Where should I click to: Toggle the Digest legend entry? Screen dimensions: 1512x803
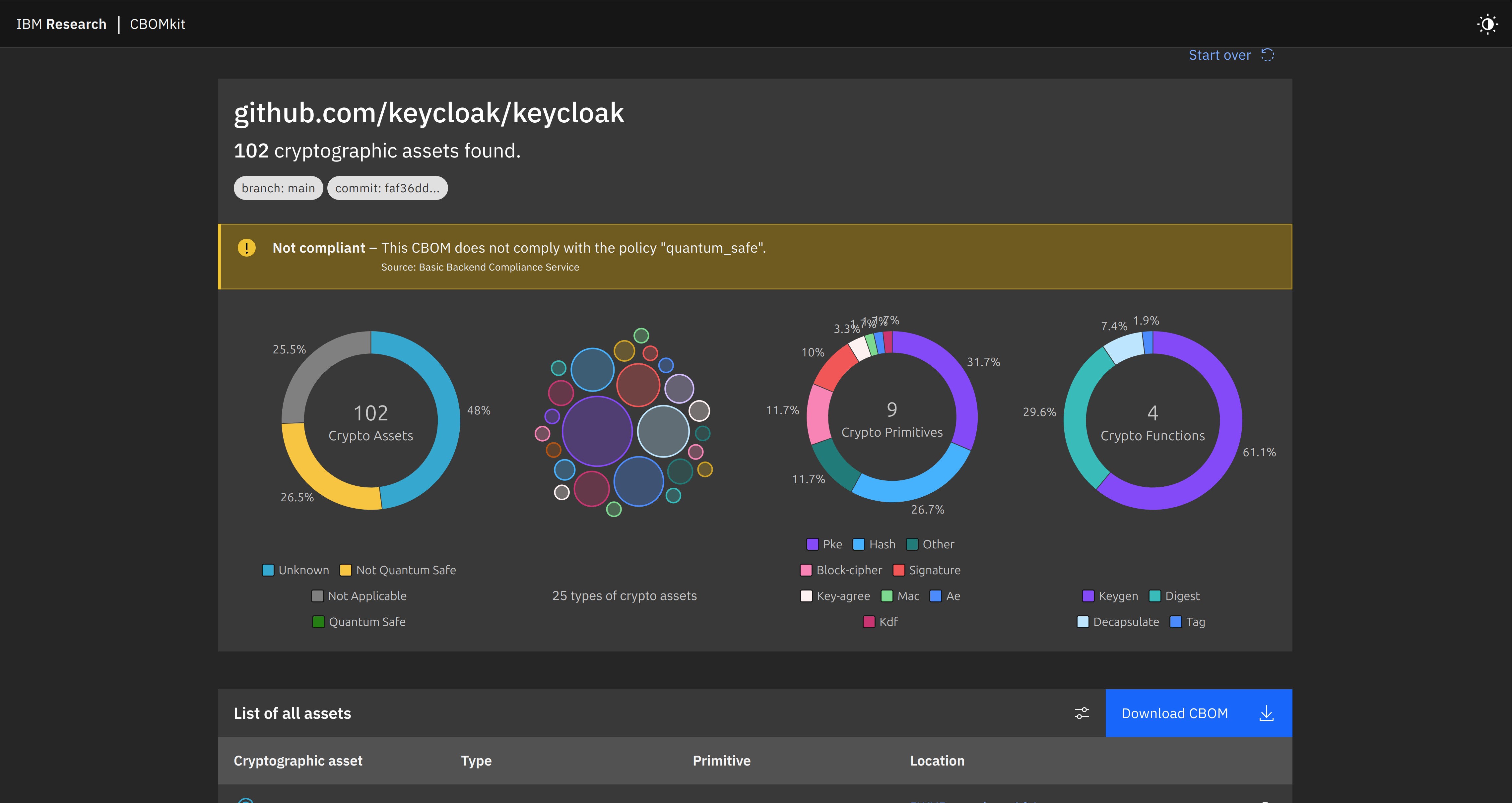[1174, 596]
